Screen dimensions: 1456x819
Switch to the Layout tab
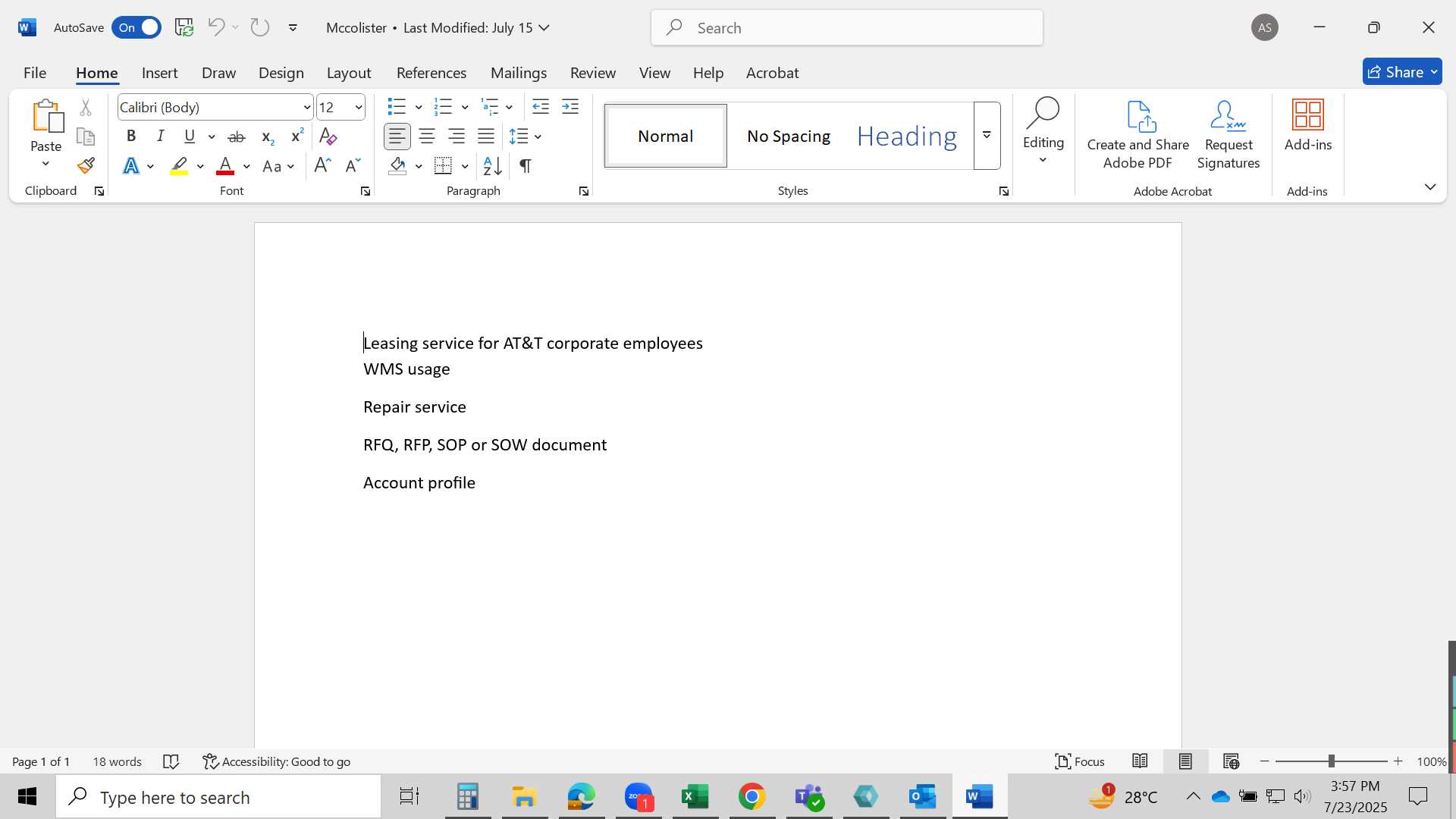349,73
